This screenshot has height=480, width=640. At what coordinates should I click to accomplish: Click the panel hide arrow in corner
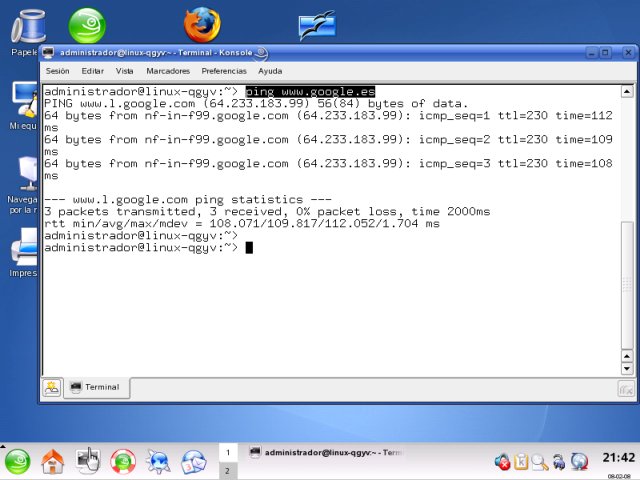point(2,445)
